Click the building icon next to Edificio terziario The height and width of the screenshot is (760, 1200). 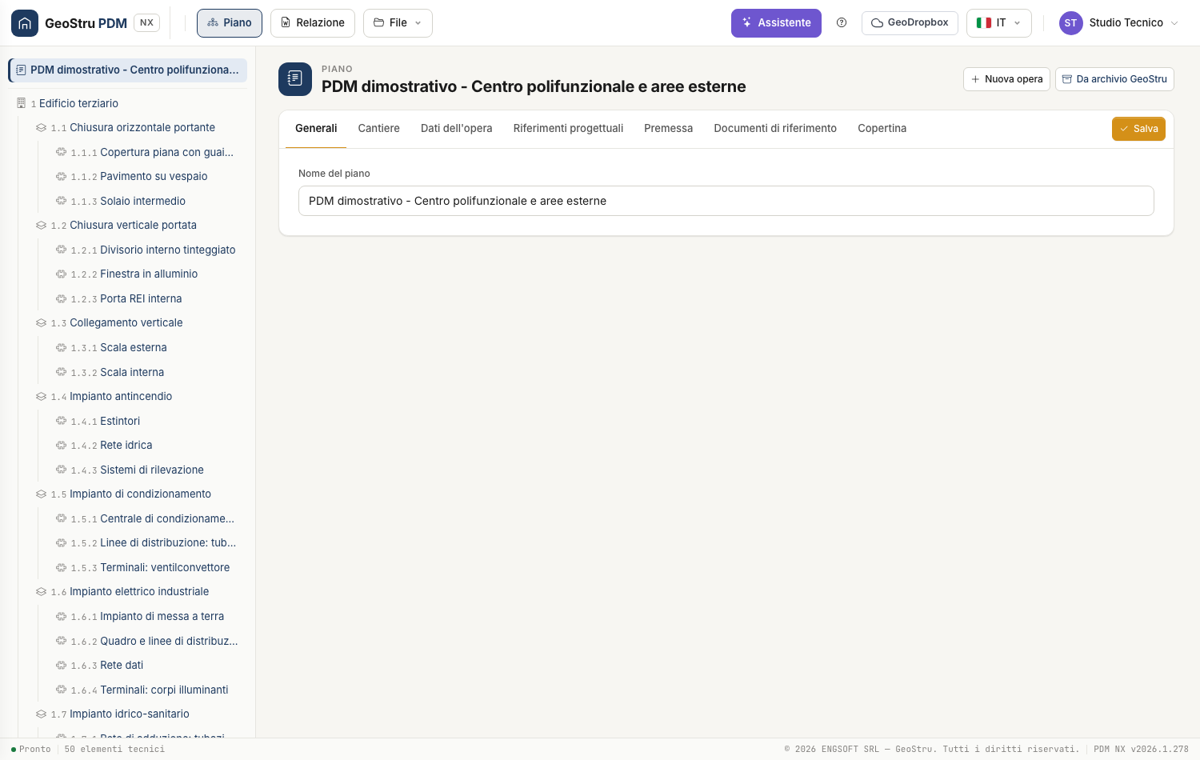(x=21, y=103)
